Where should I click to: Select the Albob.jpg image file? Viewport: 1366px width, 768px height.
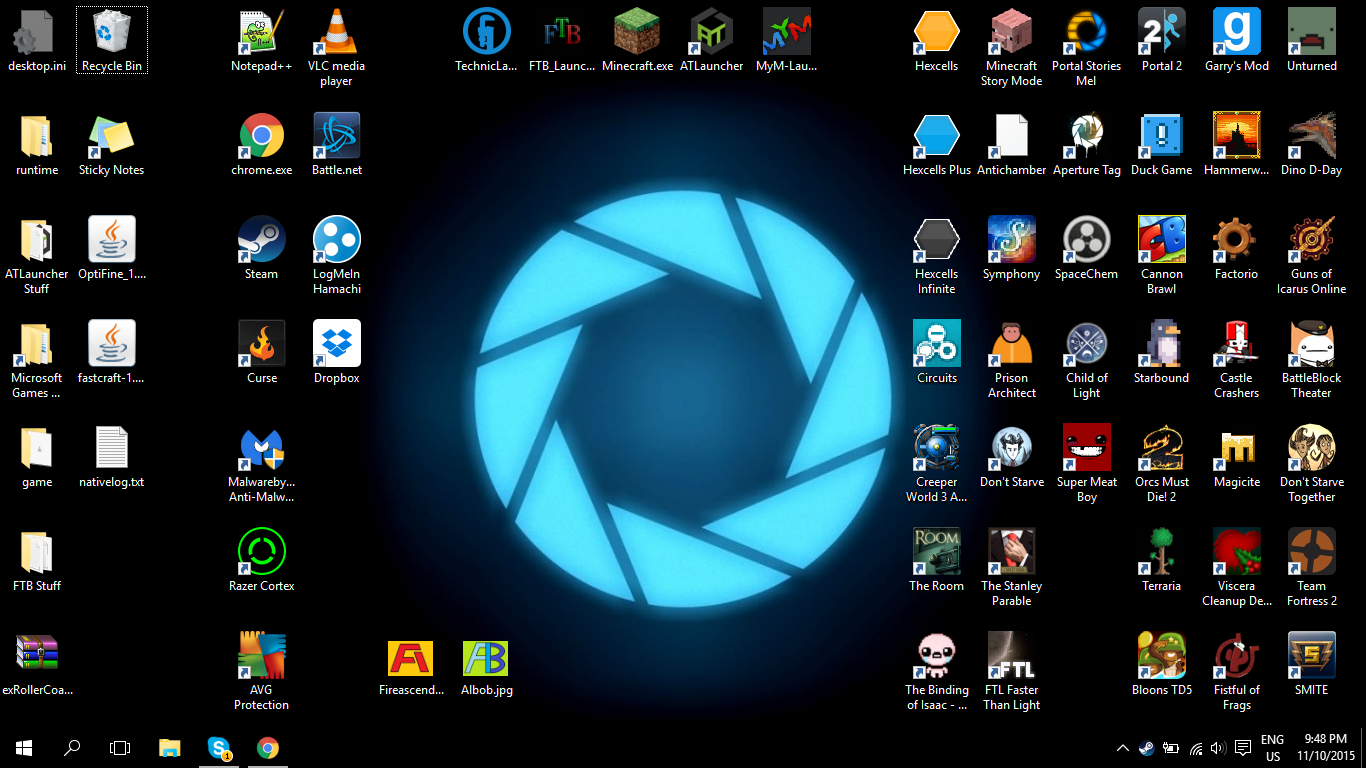click(x=486, y=659)
